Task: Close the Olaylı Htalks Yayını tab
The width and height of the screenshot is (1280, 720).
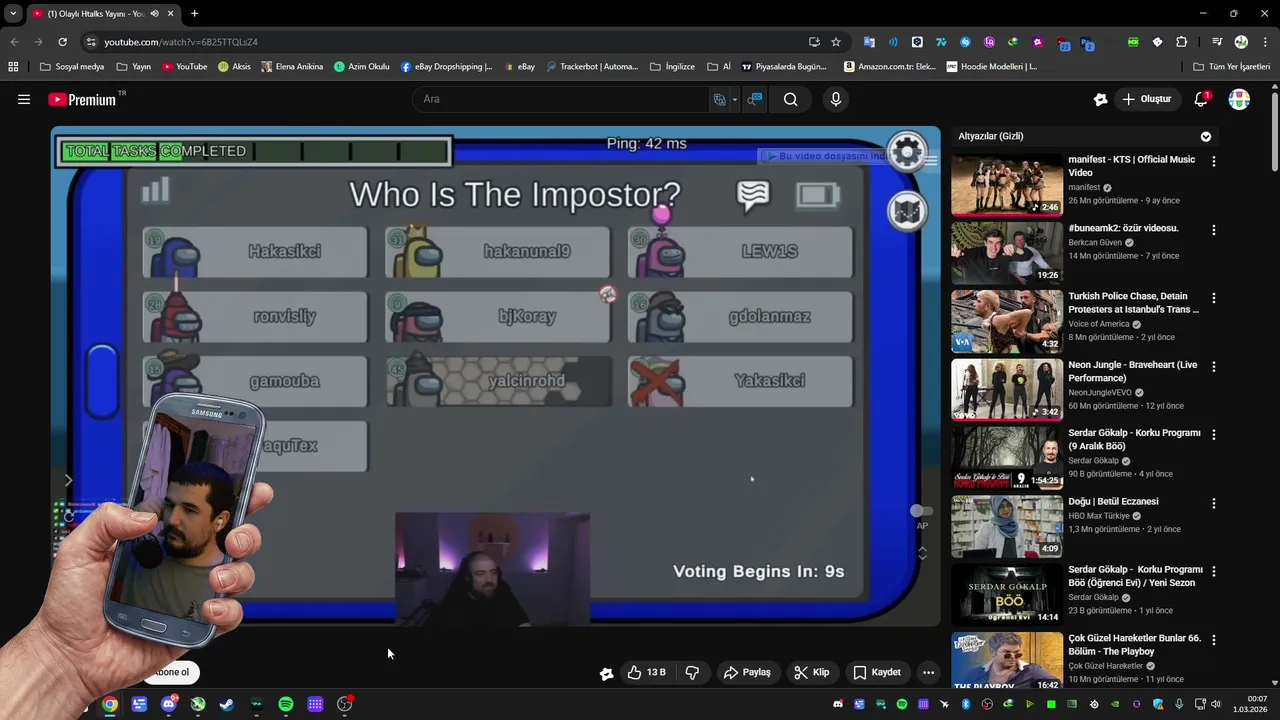Action: pos(170,14)
